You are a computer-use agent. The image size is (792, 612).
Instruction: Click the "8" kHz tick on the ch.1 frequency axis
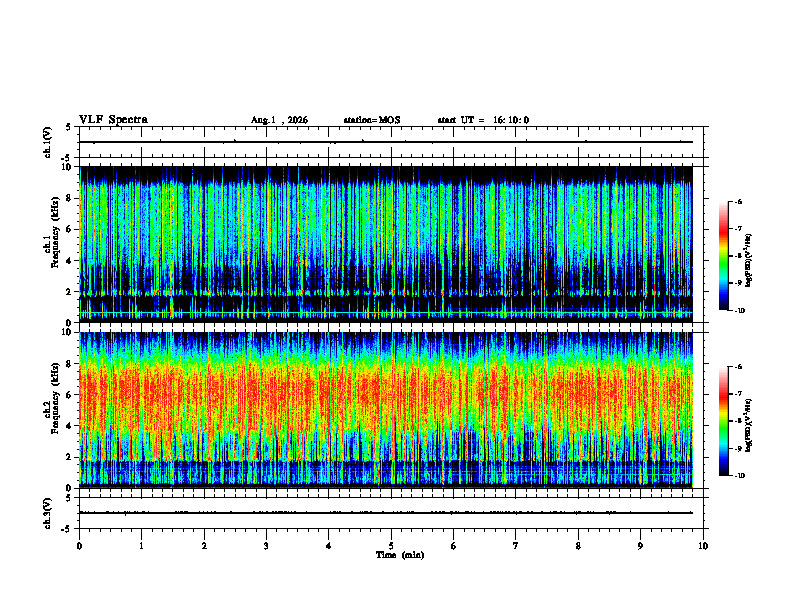click(69, 198)
